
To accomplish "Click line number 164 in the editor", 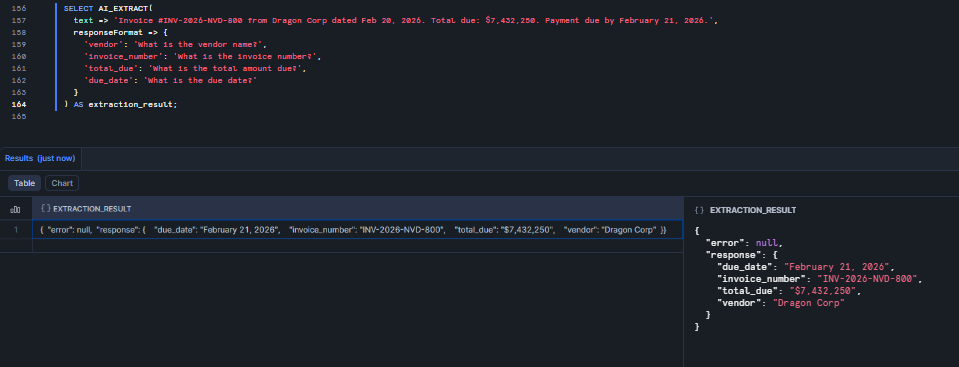I will coord(19,104).
